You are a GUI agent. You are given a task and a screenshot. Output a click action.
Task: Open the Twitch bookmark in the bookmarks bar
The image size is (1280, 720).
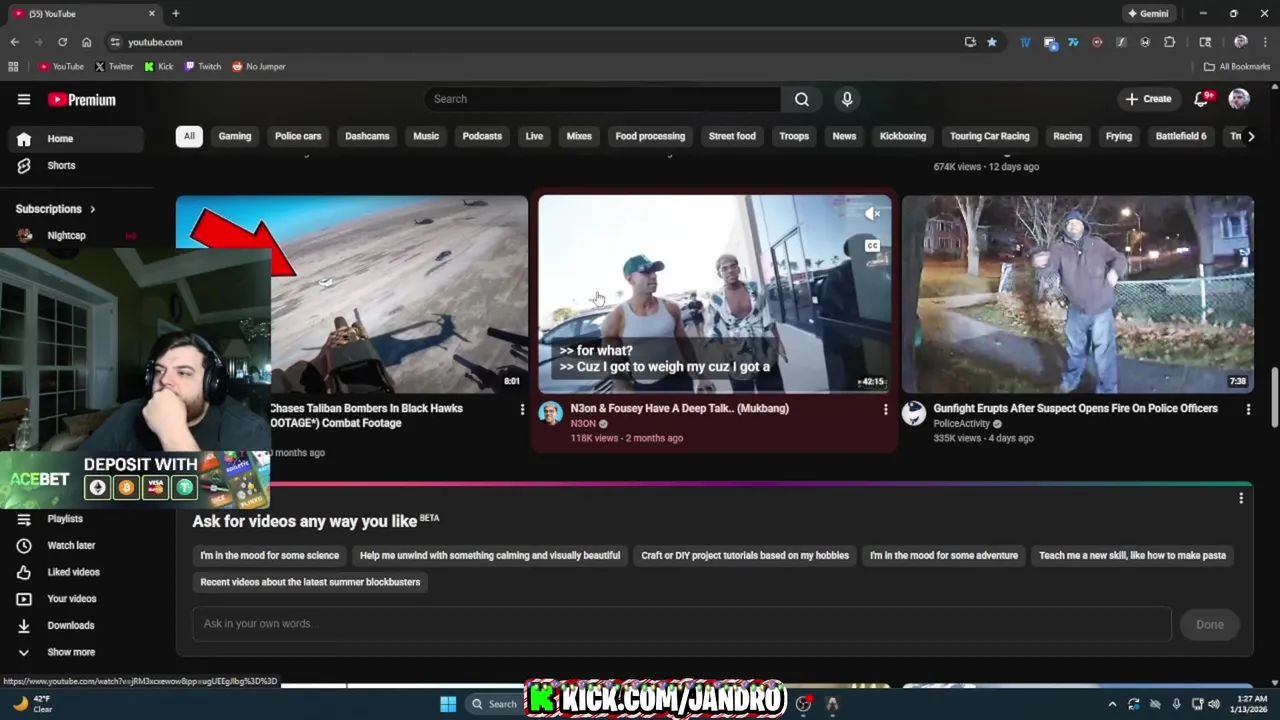coord(203,67)
